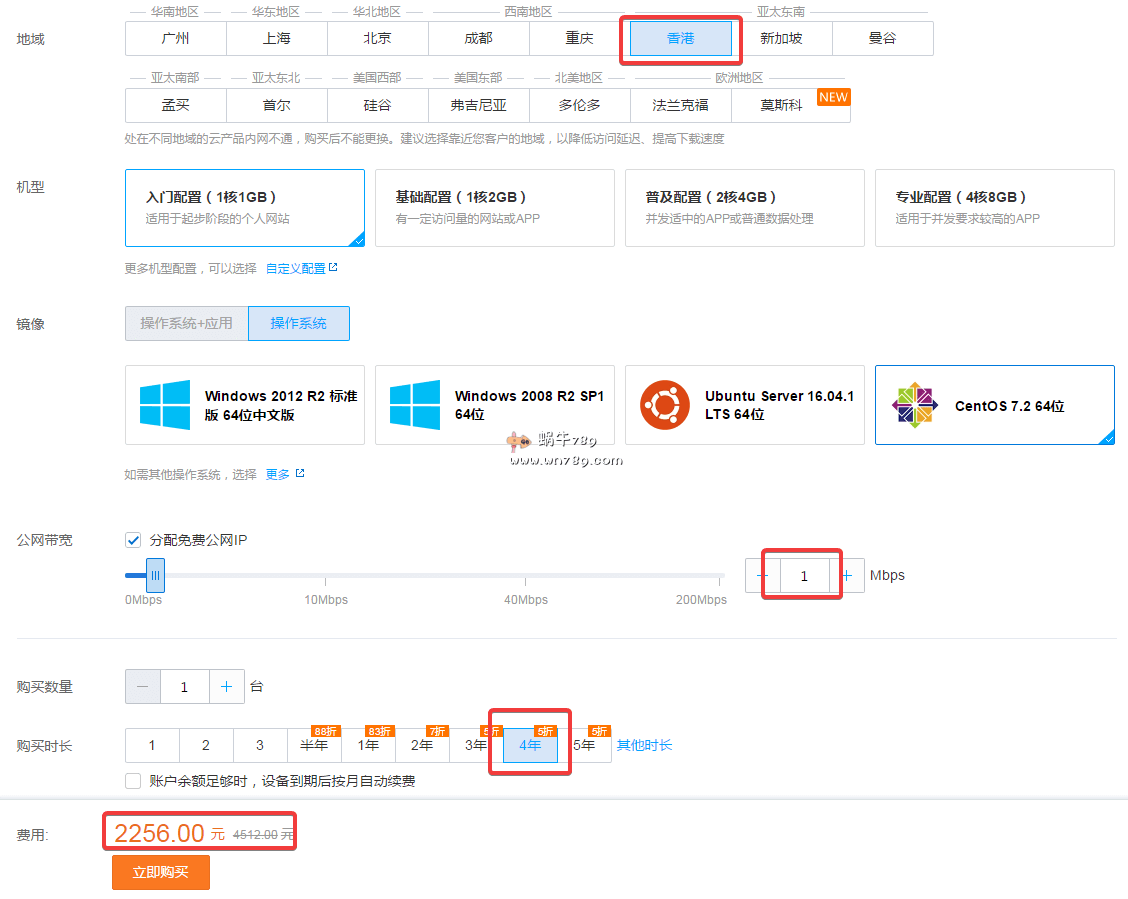Click the 立即购买 button
Image resolution: width=1128 pixels, height=899 pixels.
[161, 872]
